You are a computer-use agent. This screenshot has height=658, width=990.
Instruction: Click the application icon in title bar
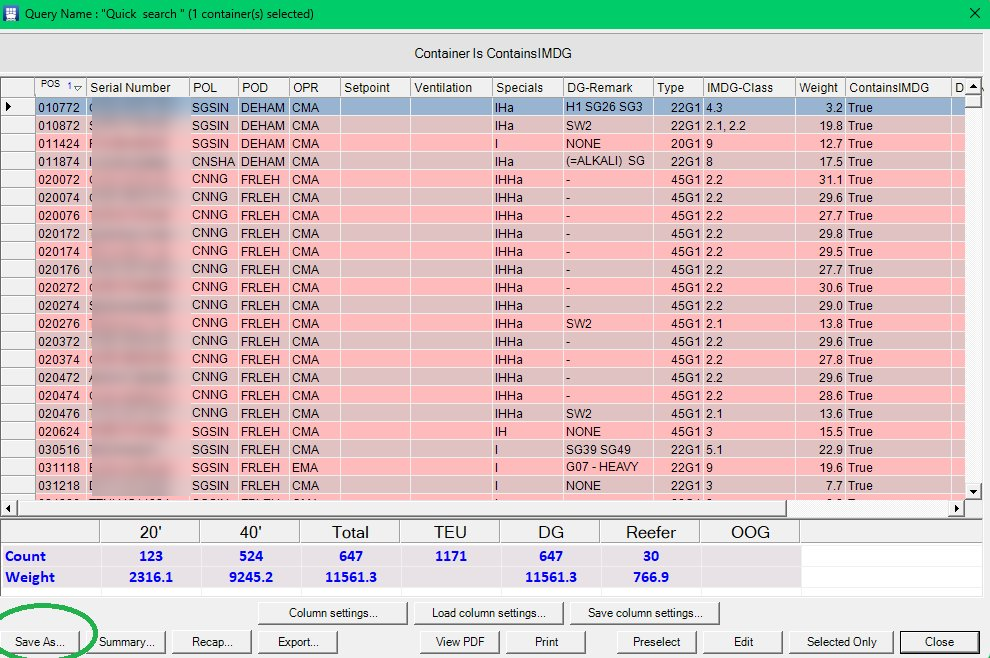pyautogui.click(x=11, y=13)
